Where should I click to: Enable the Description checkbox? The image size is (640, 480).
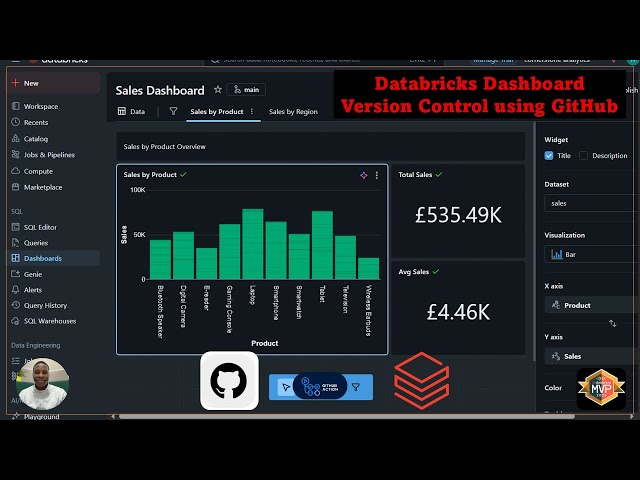click(584, 156)
